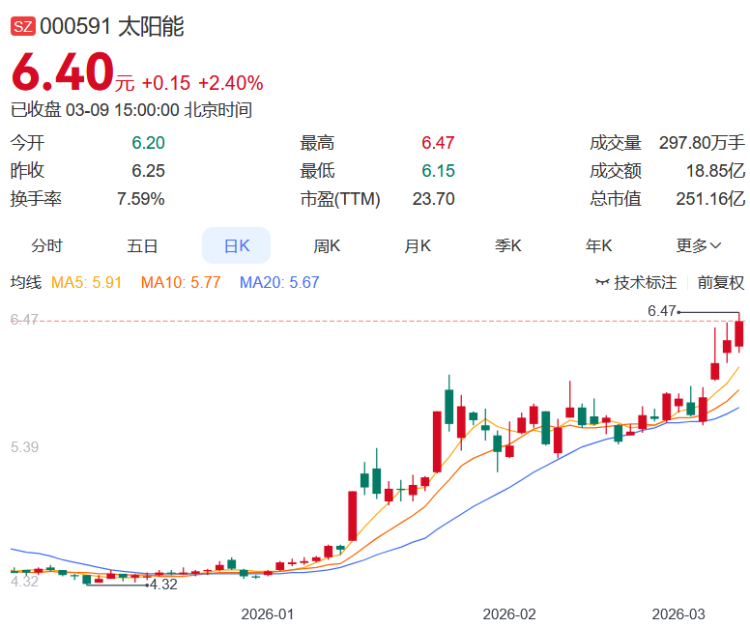Click the stock title 000591 太阳能
This screenshot has width=750, height=627.
(x=112, y=26)
